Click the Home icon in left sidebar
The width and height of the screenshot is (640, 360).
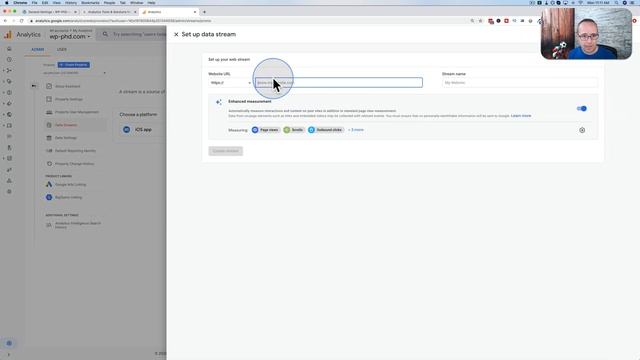point(9,49)
